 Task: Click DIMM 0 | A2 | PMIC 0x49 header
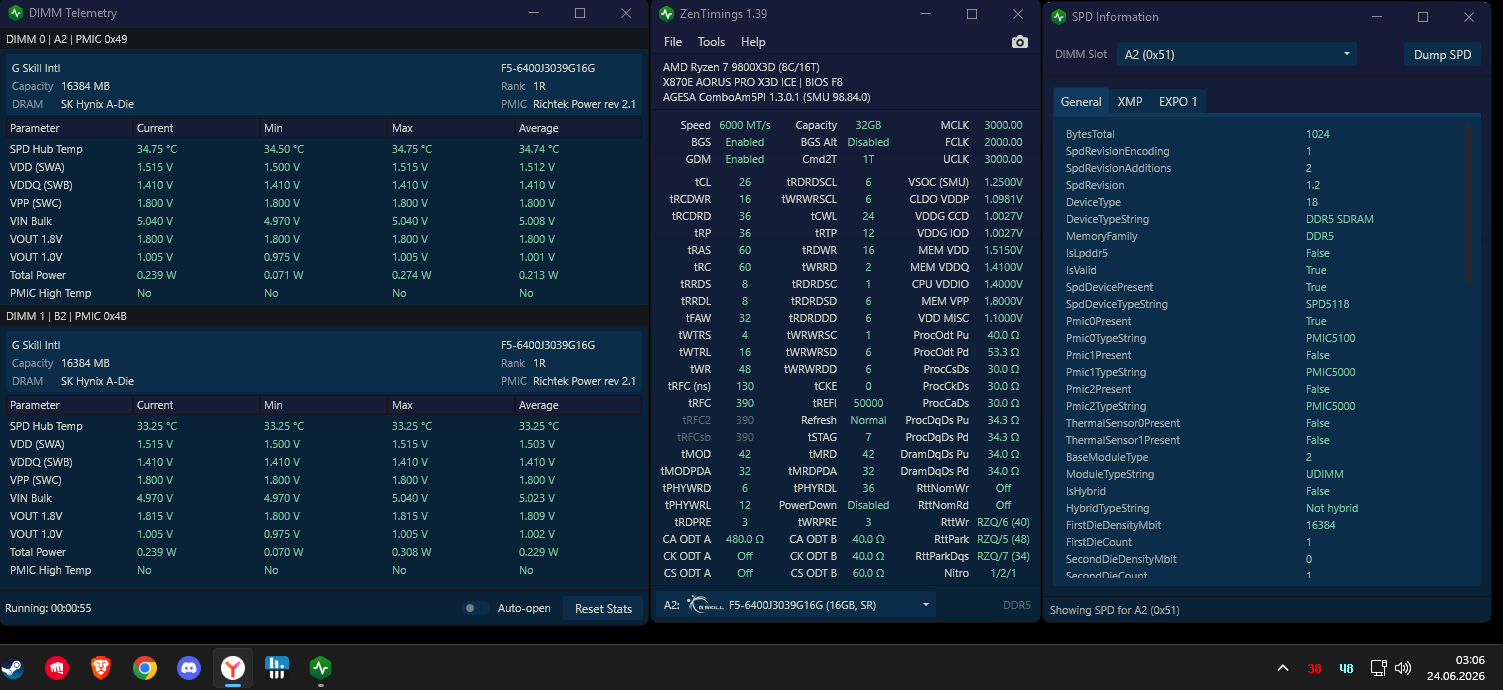click(x=67, y=39)
